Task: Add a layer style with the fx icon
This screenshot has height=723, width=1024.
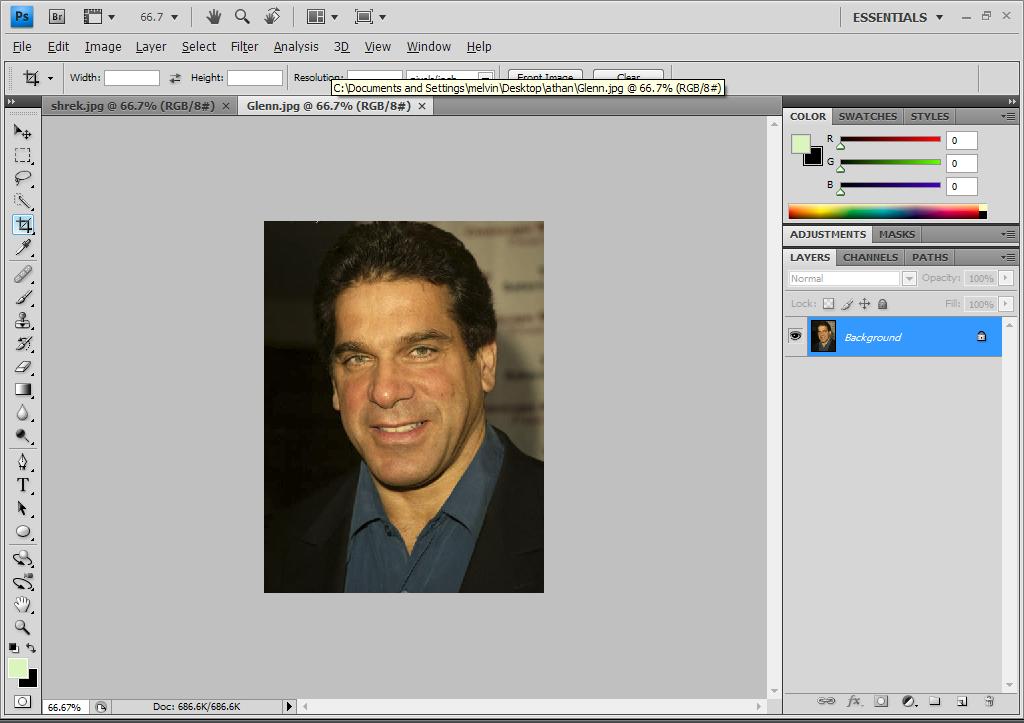Action: pyautogui.click(x=854, y=701)
